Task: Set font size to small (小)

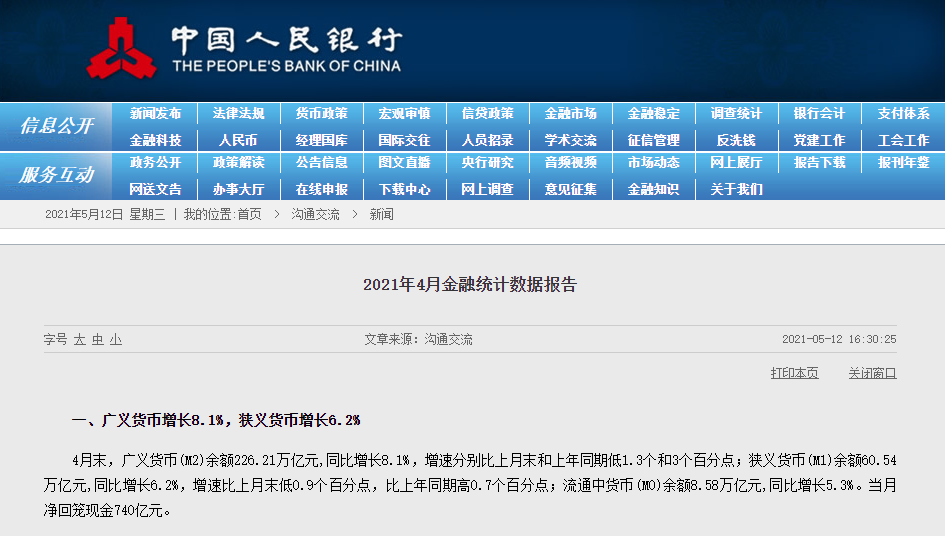Action: 116,339
